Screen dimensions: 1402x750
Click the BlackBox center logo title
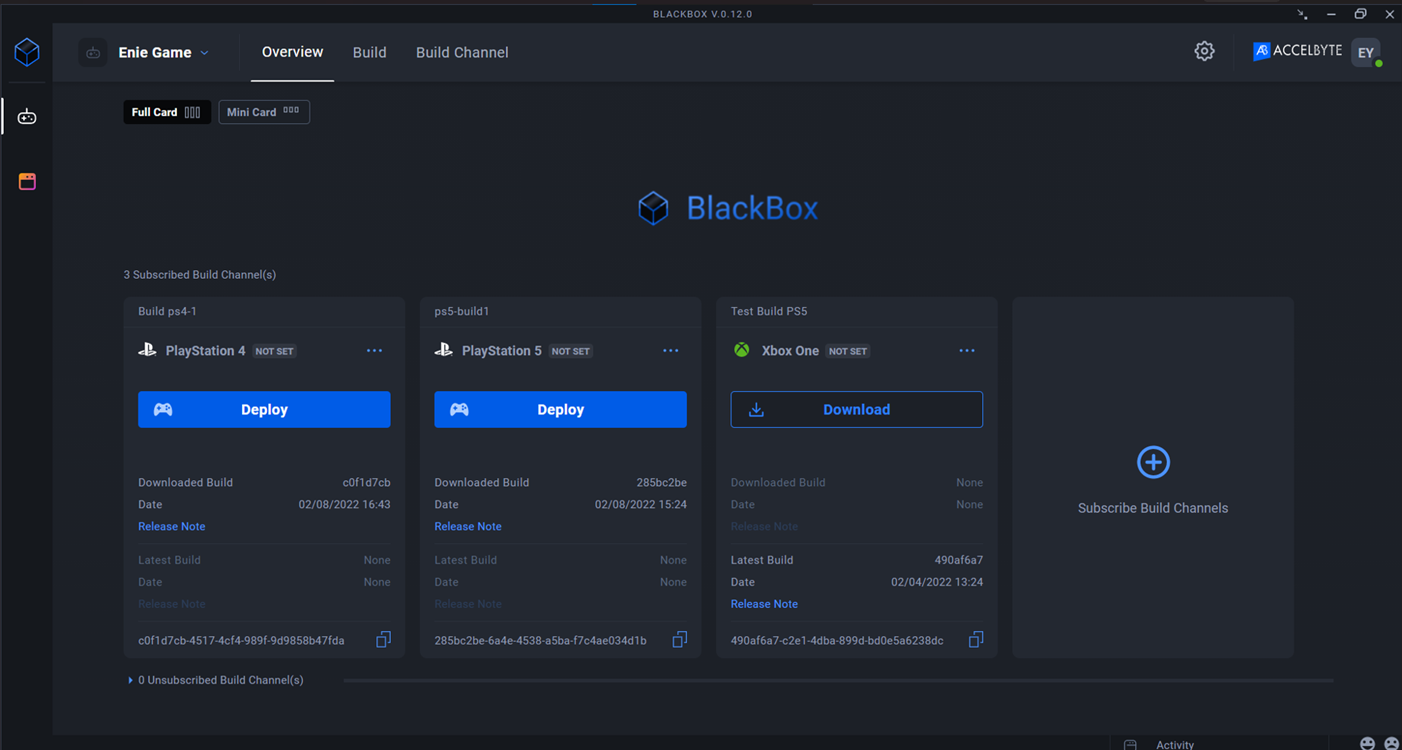[x=728, y=208]
